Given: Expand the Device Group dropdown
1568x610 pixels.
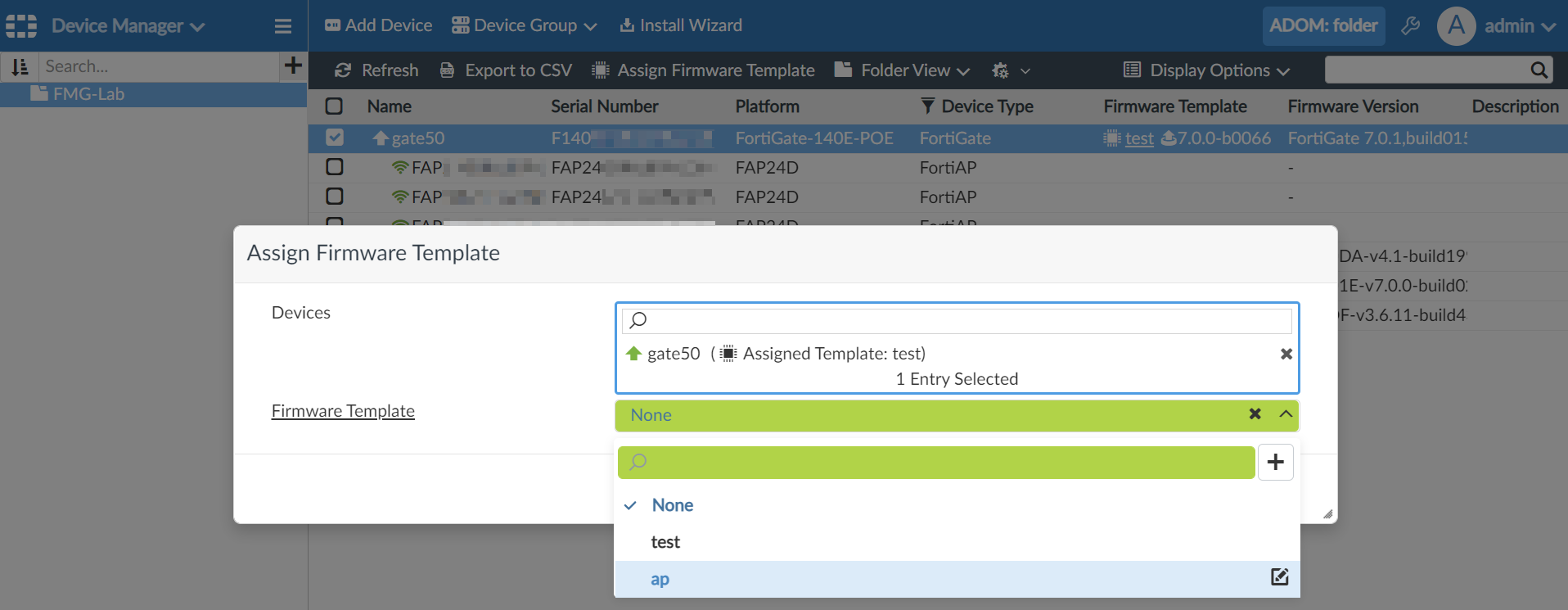Looking at the screenshot, I should click(x=525, y=25).
